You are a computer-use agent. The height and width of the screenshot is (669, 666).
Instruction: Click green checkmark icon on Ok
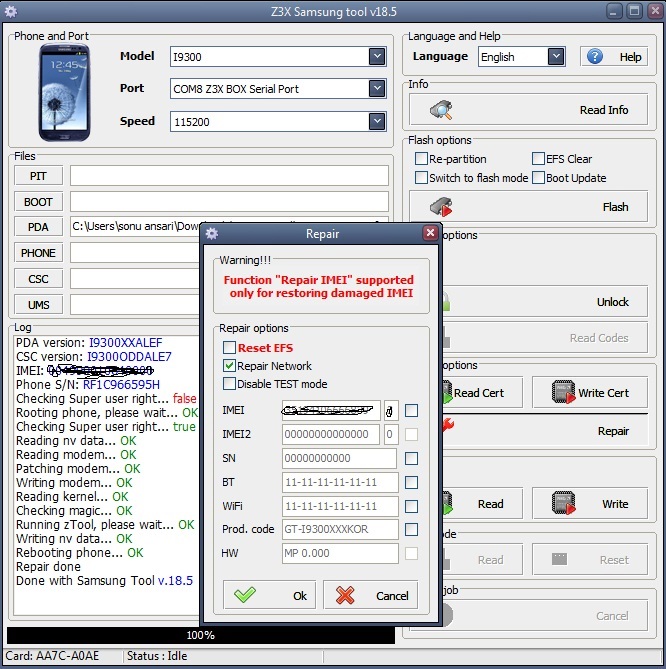point(245,595)
